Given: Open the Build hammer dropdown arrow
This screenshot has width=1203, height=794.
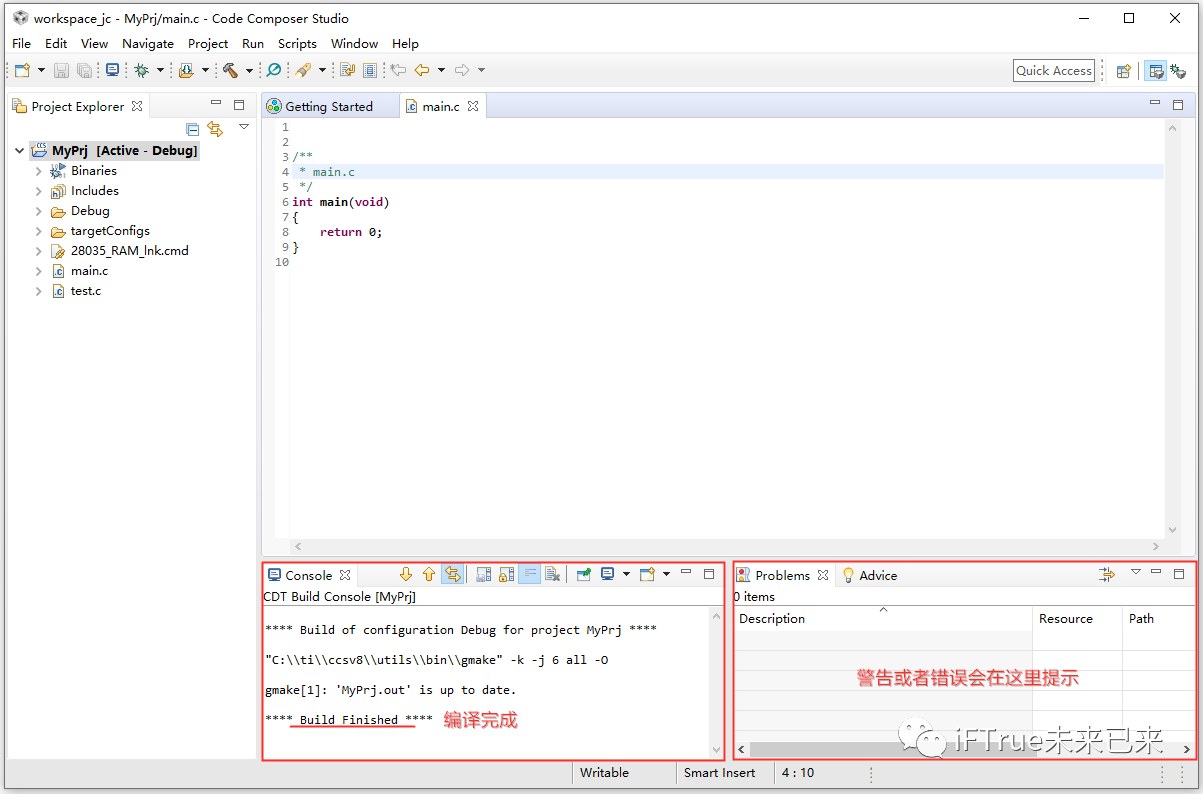Looking at the screenshot, I should point(249,70).
